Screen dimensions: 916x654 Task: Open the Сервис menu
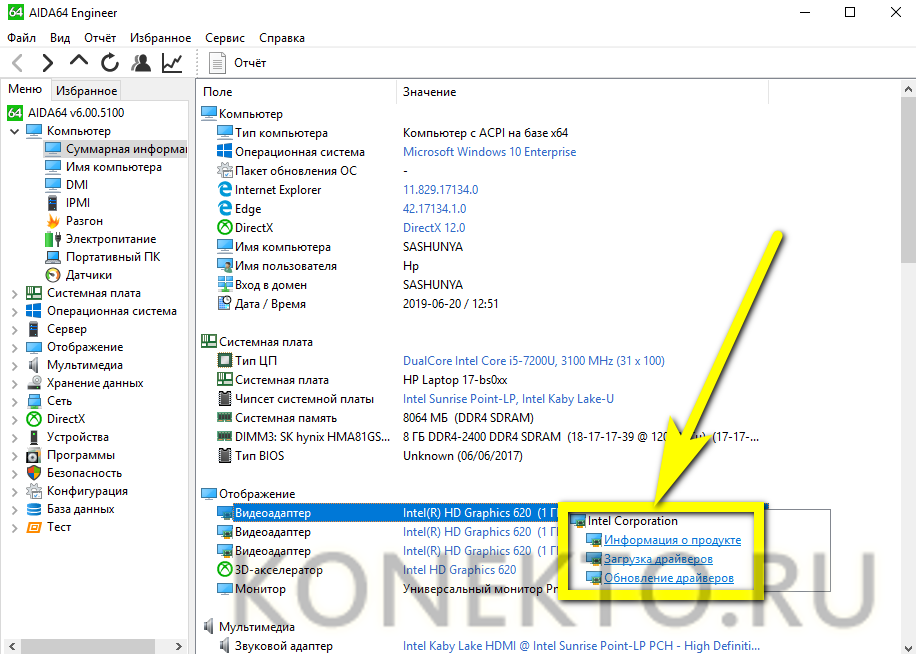tap(224, 38)
